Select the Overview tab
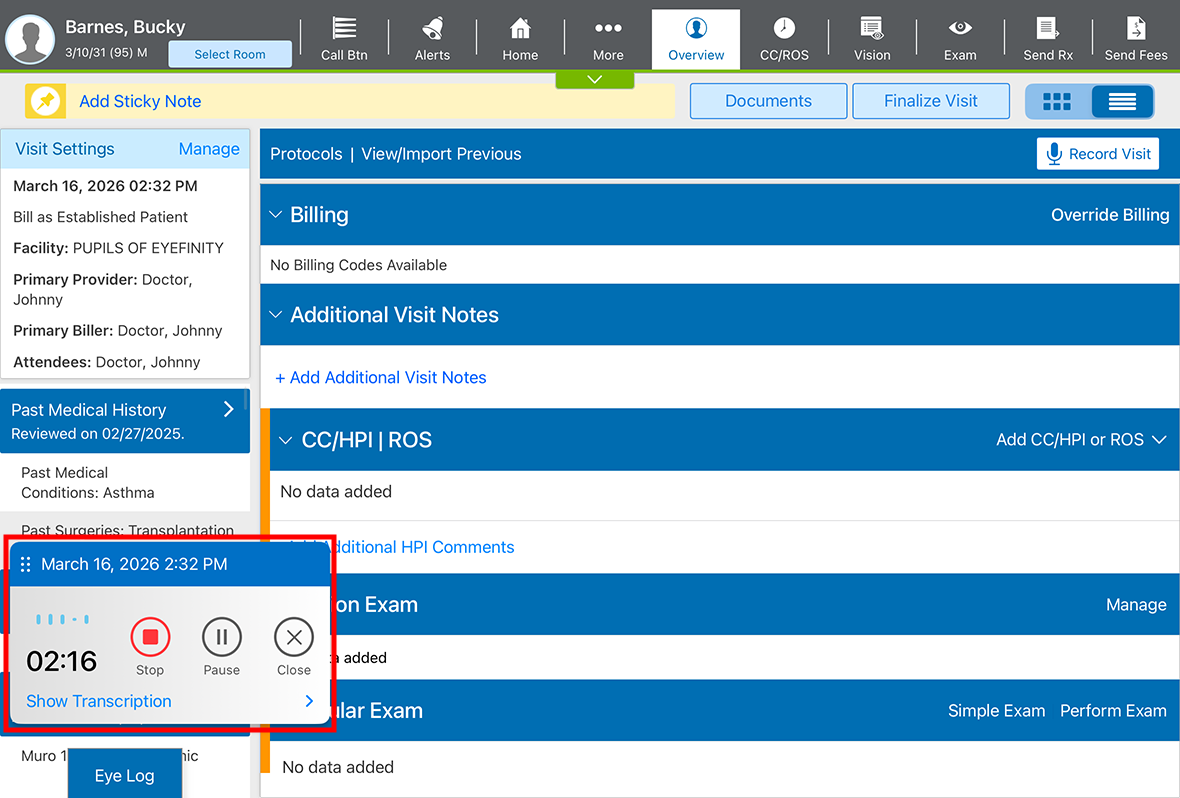The height and width of the screenshot is (798, 1180). 696,38
